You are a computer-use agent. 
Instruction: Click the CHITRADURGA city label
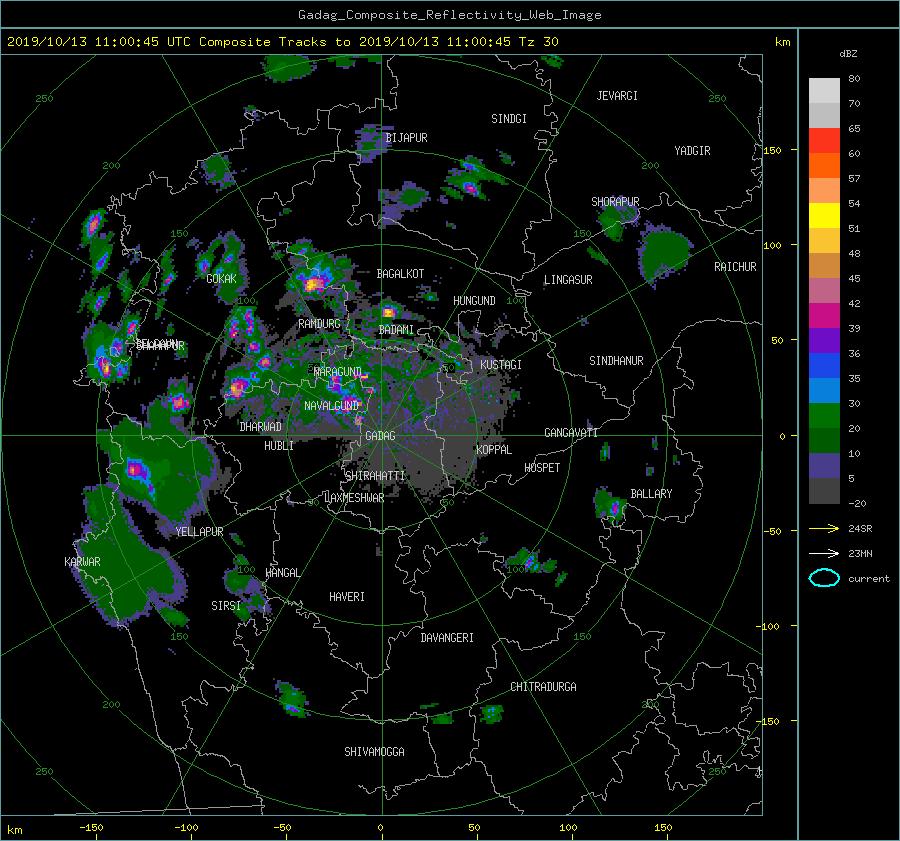pos(544,687)
